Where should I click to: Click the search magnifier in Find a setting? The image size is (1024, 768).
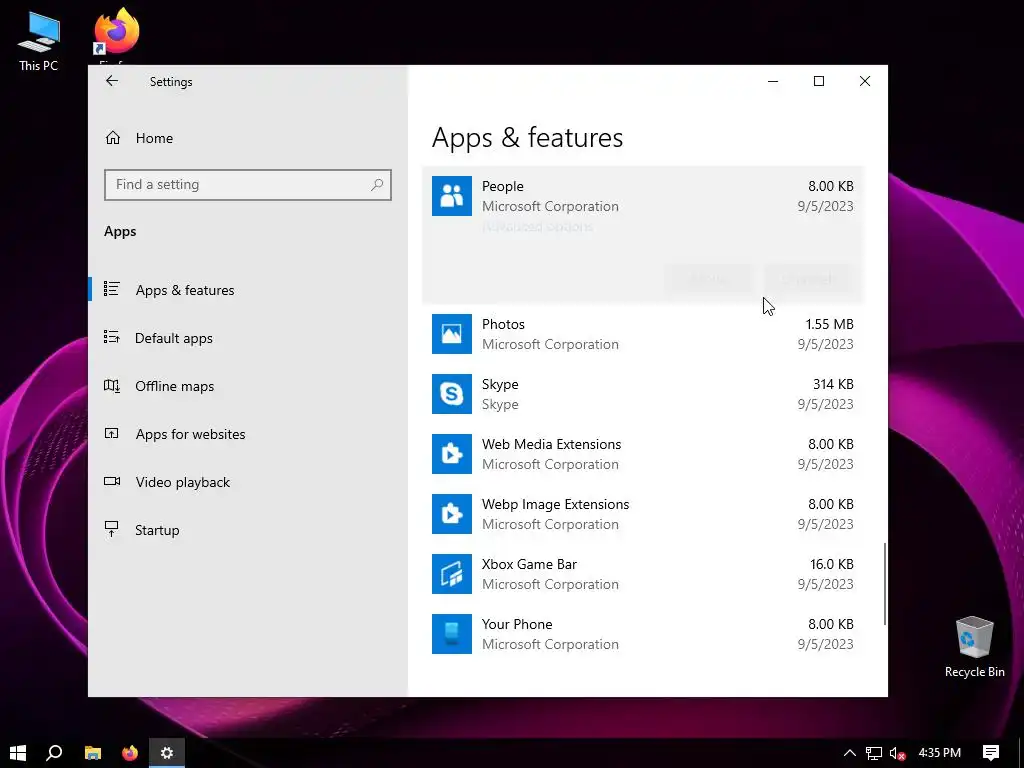coord(377,185)
